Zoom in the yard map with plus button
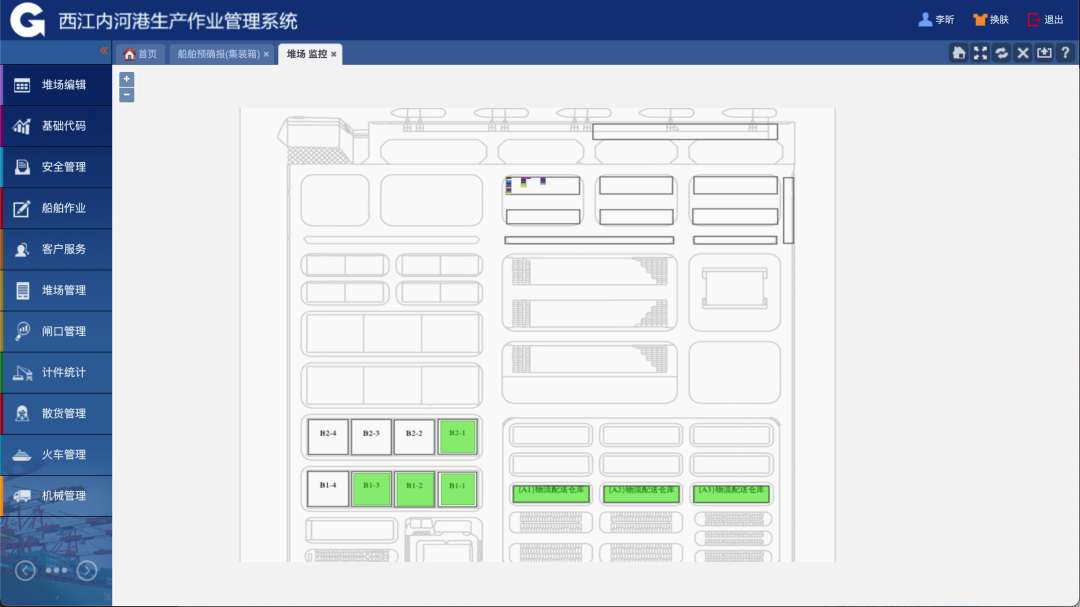1080x607 pixels. point(127,79)
